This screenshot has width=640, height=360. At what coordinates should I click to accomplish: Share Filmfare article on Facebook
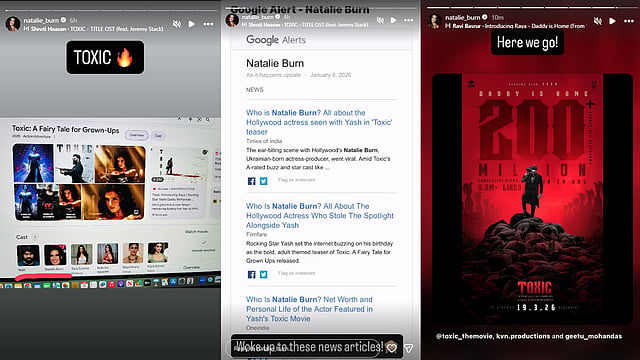tap(251, 274)
